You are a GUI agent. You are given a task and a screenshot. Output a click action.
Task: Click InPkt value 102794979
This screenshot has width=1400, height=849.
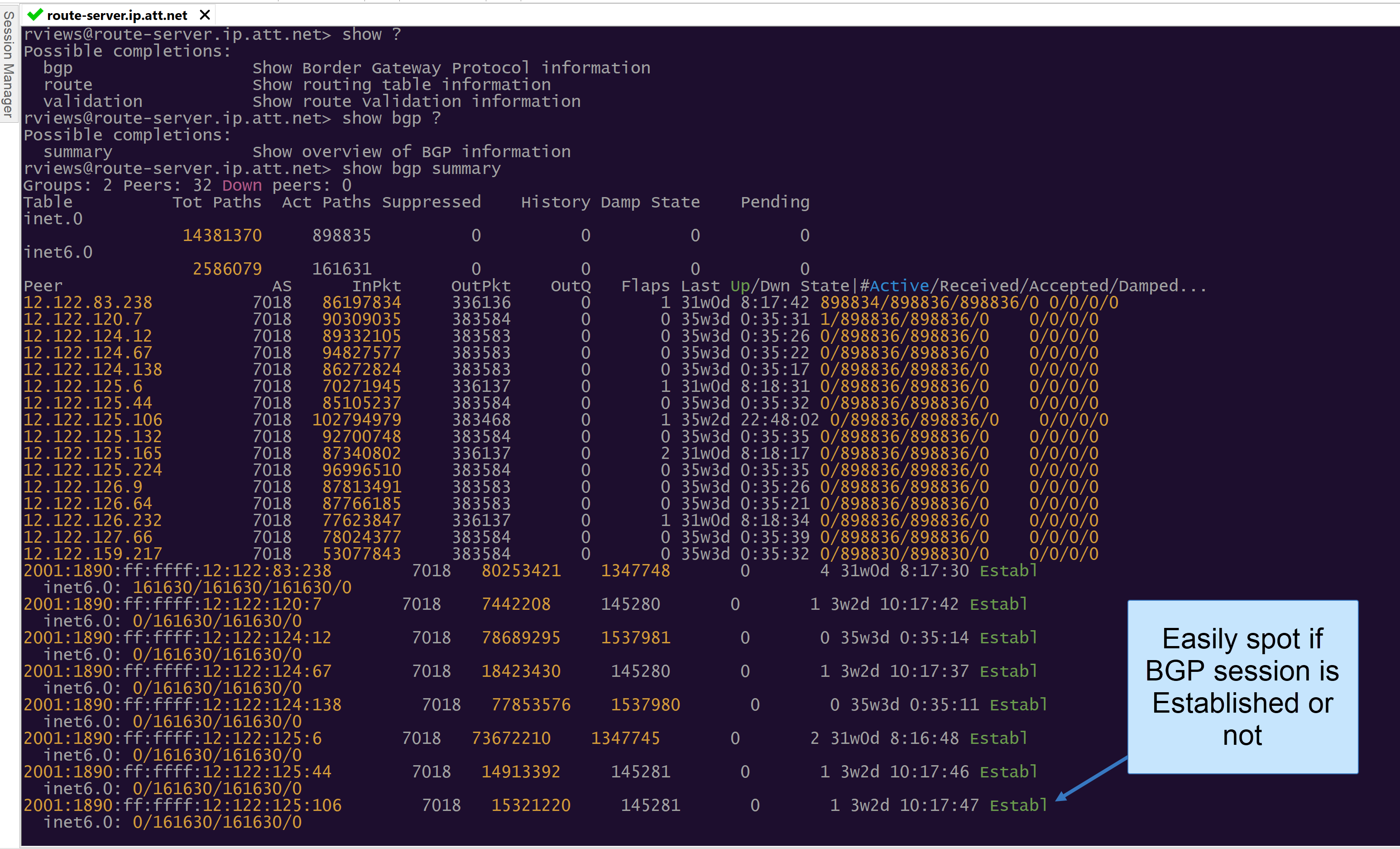pos(356,420)
